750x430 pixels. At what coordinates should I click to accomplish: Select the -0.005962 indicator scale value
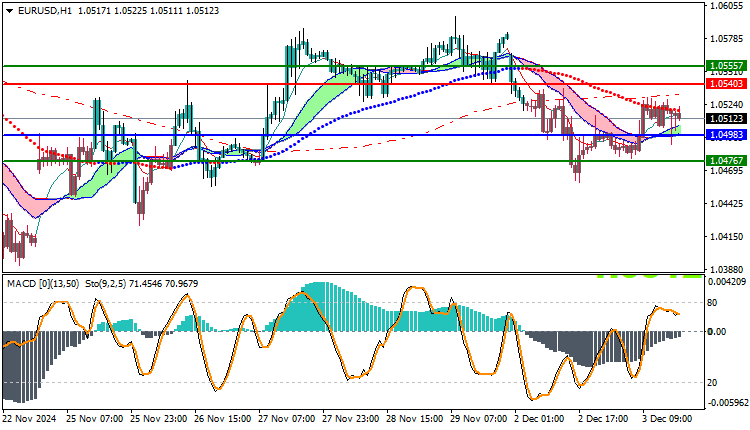point(726,403)
